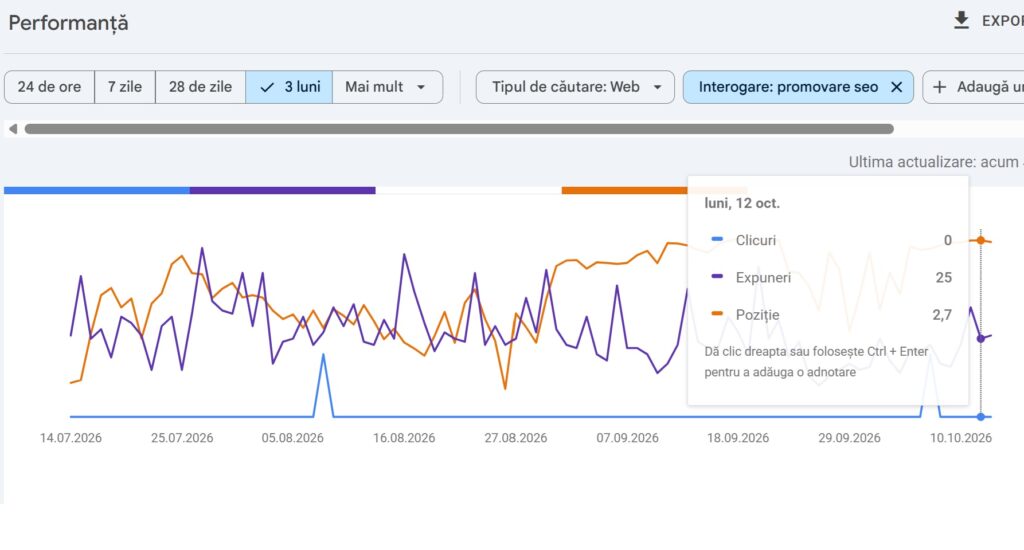Click the 18.09.2026 axis label

point(738,438)
